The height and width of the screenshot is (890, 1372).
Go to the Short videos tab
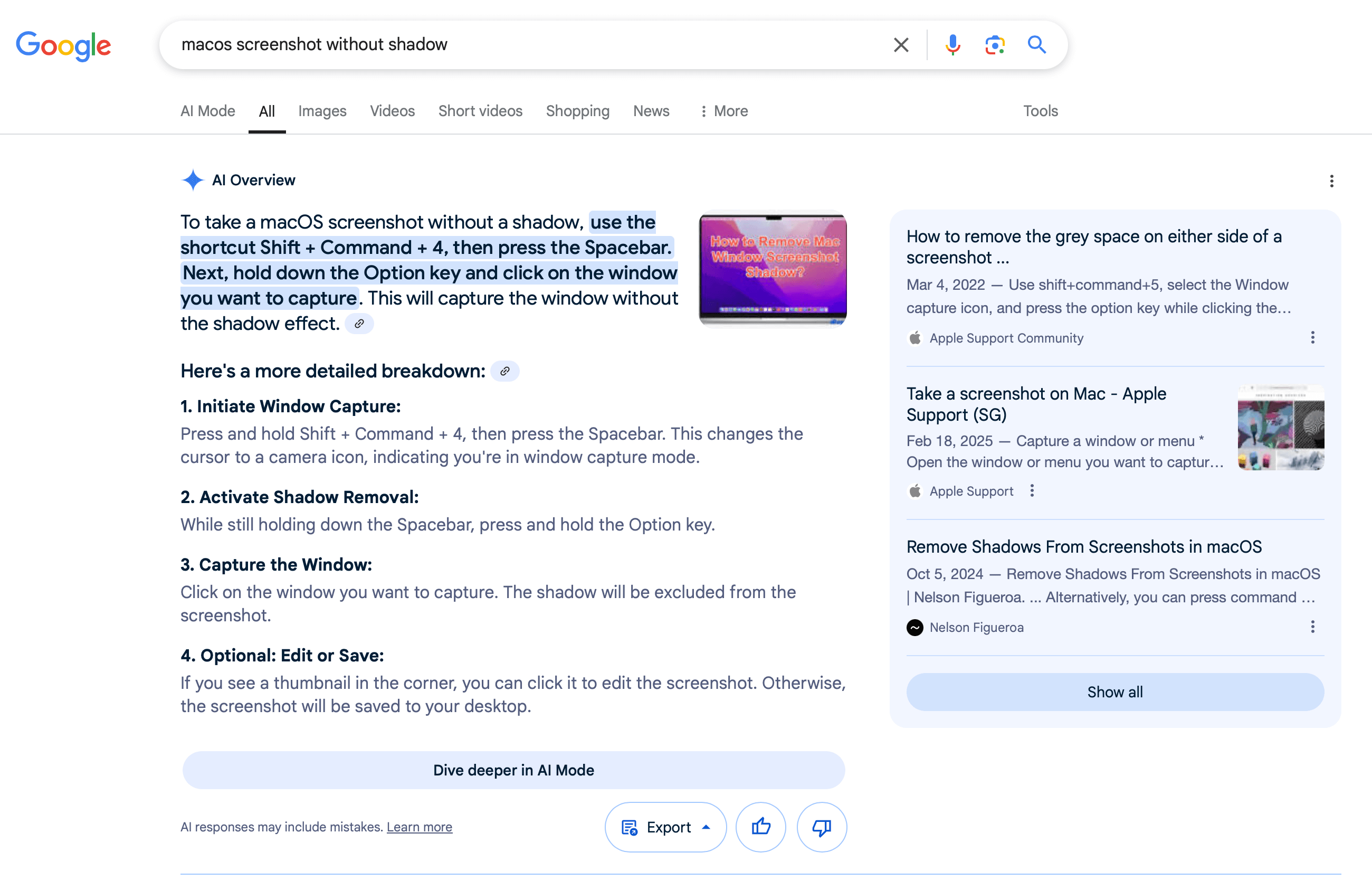click(x=480, y=111)
